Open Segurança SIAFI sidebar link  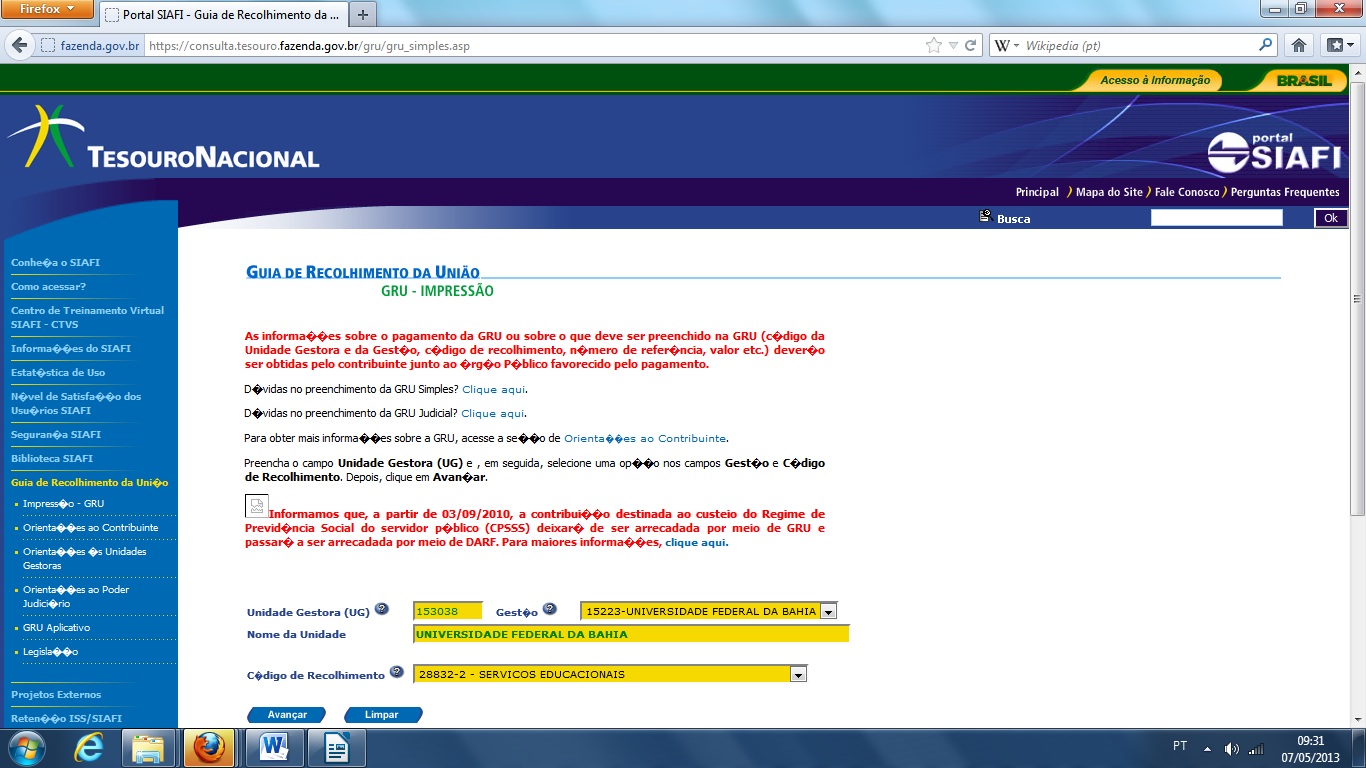point(56,435)
